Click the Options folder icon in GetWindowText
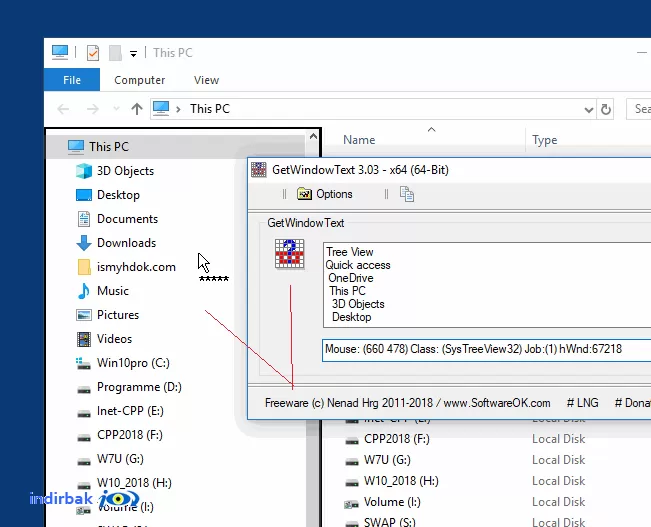651x527 pixels. (x=304, y=194)
